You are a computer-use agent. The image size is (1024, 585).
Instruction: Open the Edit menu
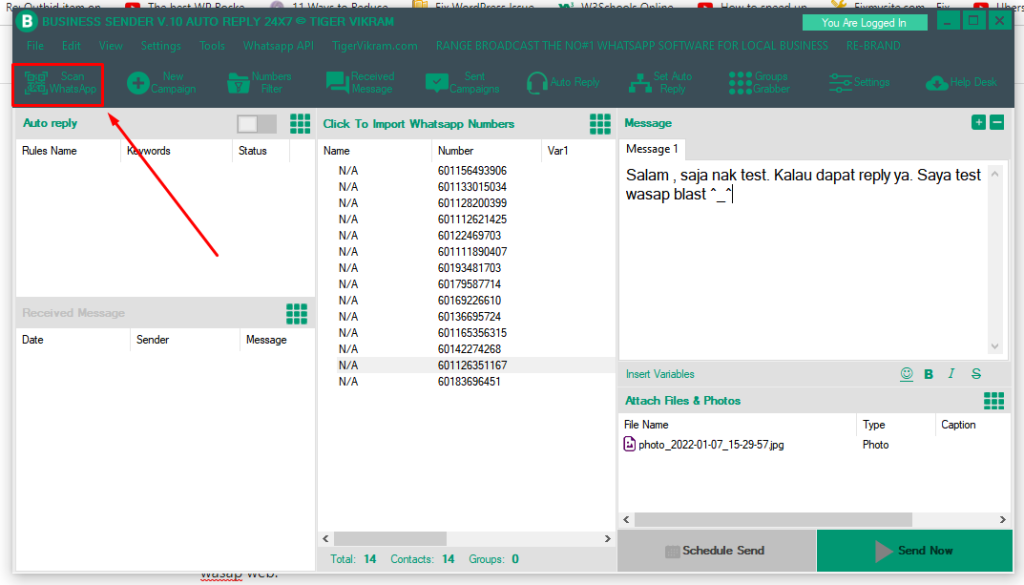tap(71, 46)
